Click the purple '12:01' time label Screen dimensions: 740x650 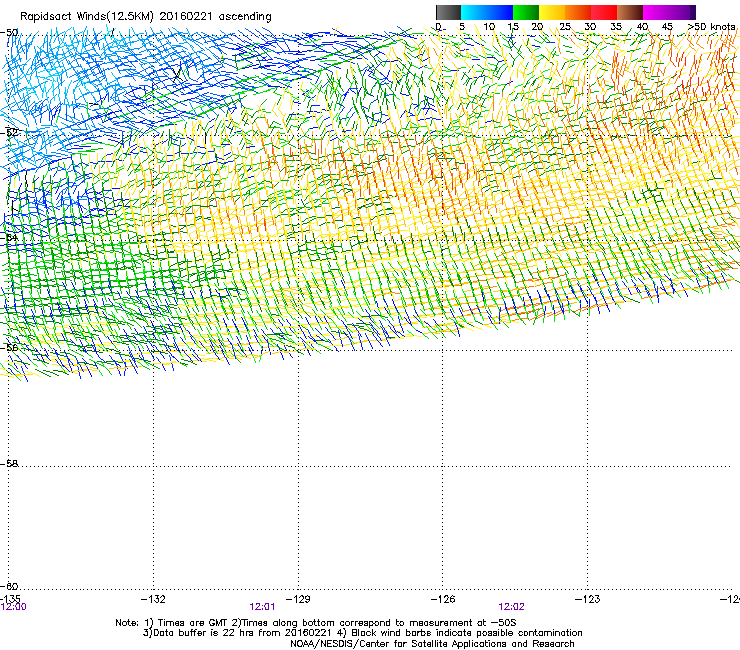click(x=262, y=607)
